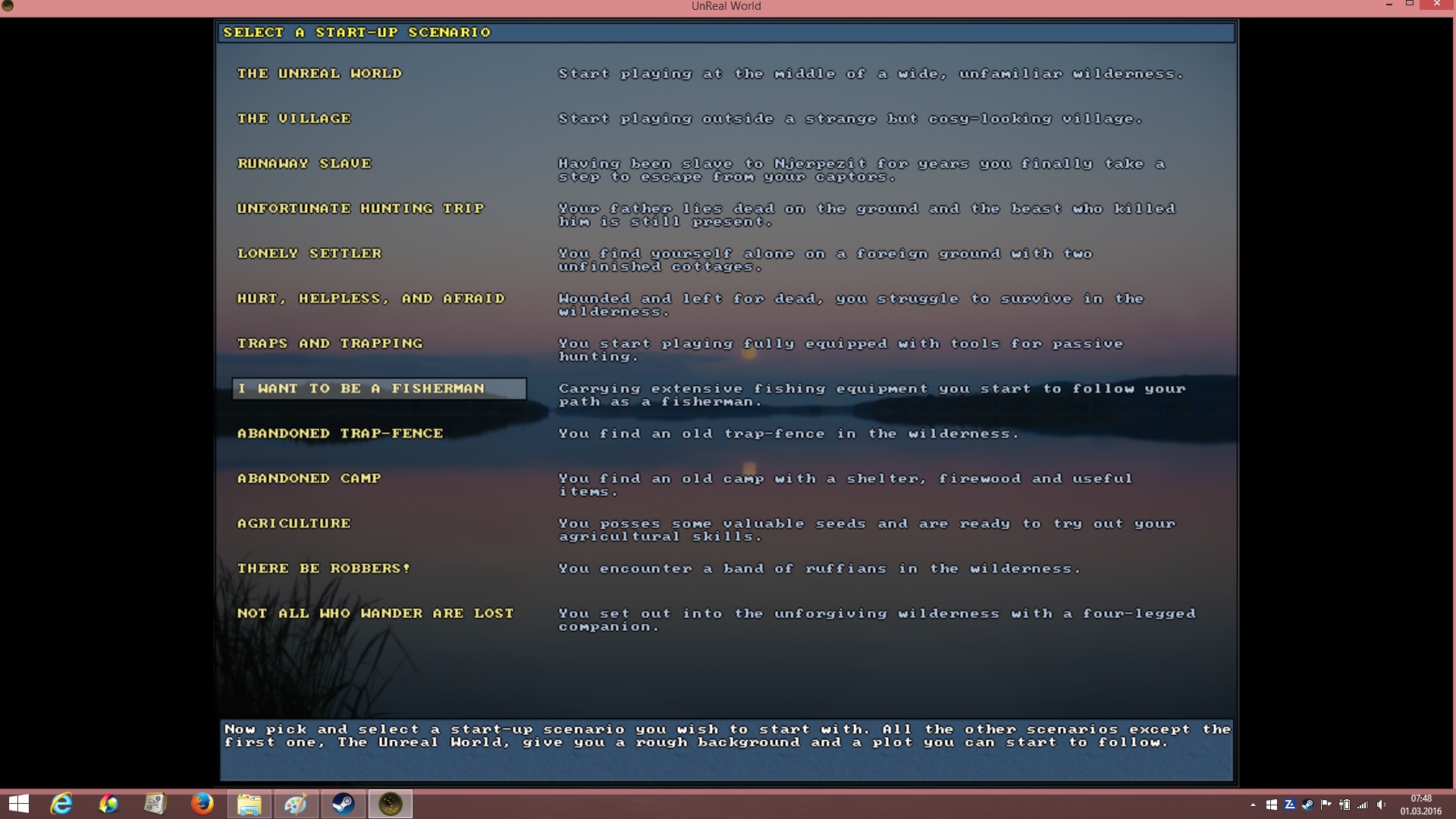Close the UnReal World window

tap(1437, 5)
